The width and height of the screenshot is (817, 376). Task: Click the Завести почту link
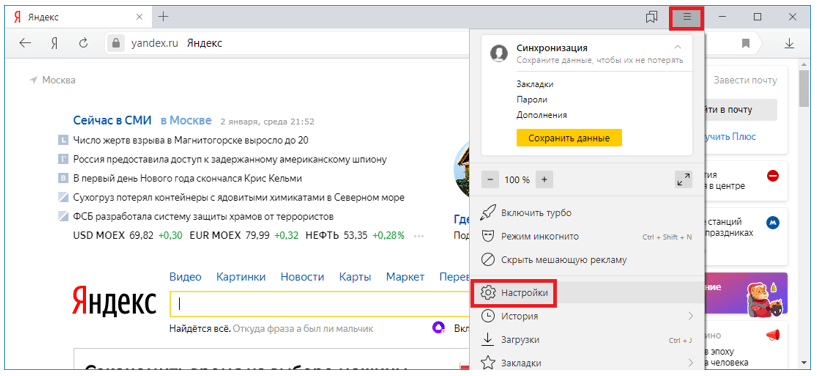745,80
